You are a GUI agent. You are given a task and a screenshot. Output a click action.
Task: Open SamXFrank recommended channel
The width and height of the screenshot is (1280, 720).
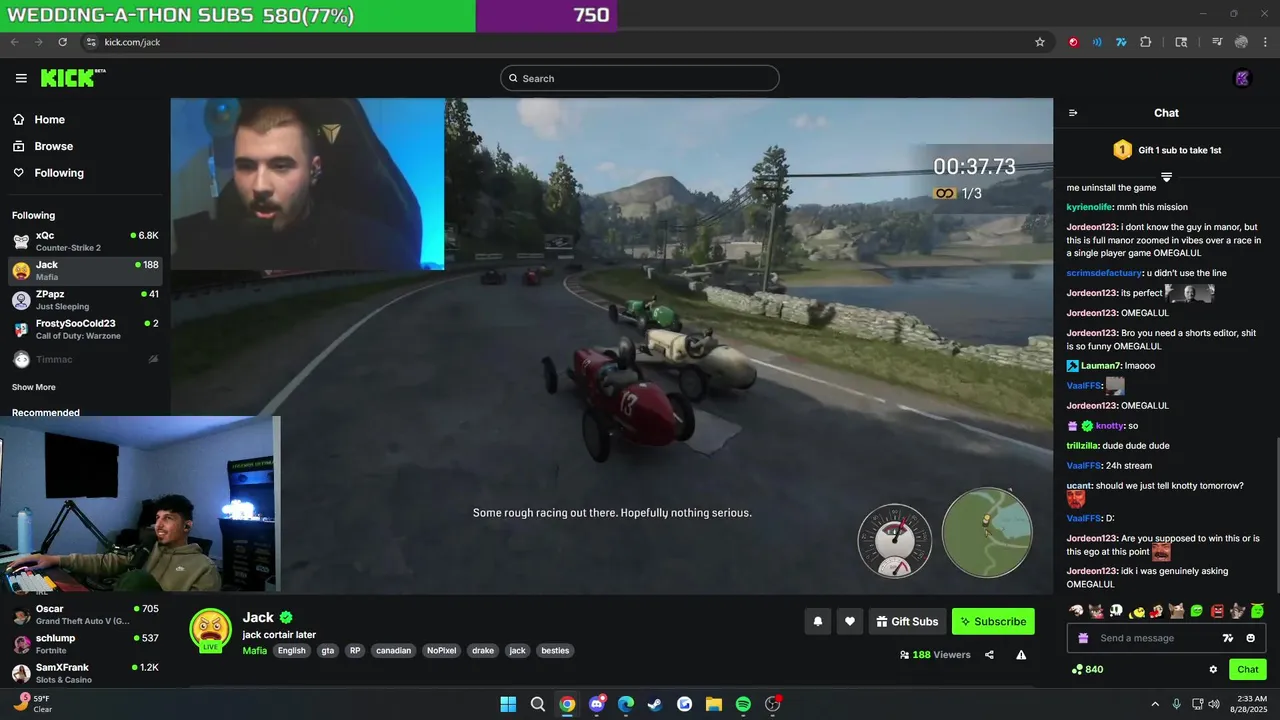tap(85, 673)
